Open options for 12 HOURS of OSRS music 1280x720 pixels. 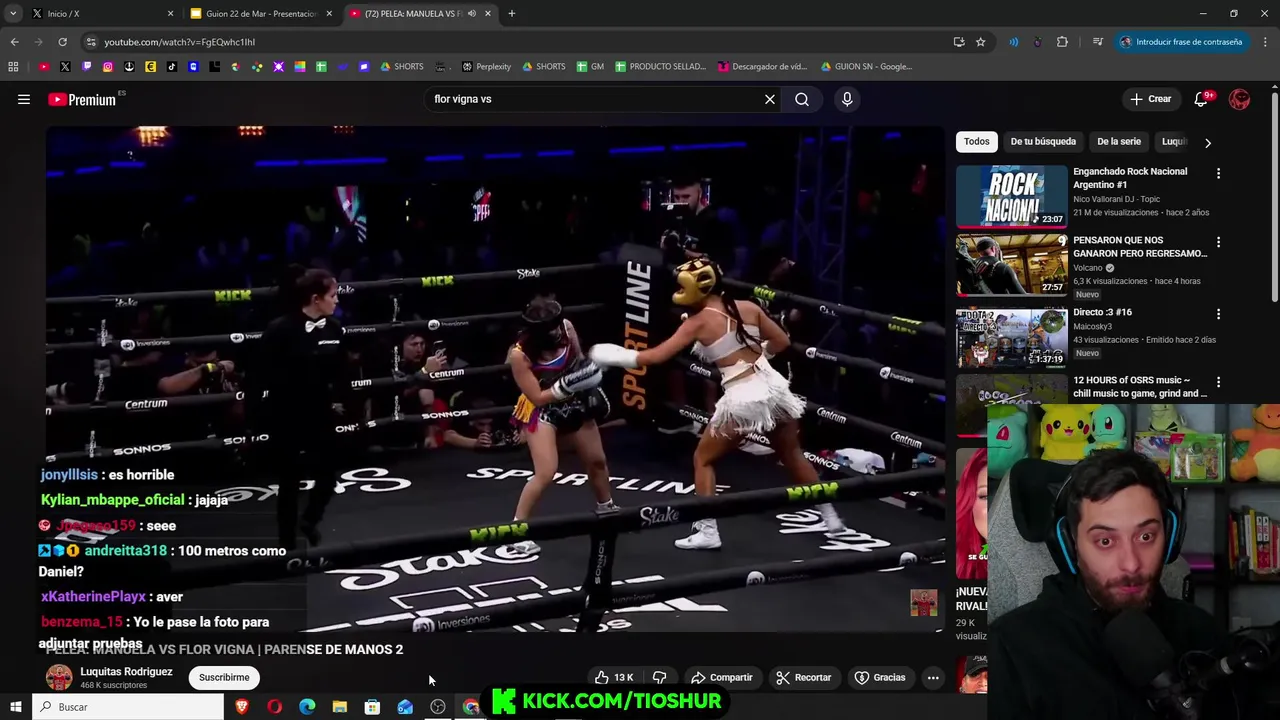1218,382
